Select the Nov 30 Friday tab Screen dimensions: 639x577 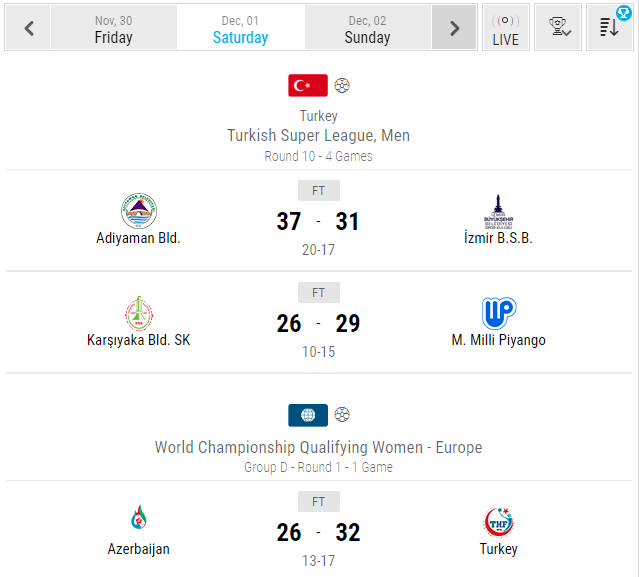click(114, 28)
